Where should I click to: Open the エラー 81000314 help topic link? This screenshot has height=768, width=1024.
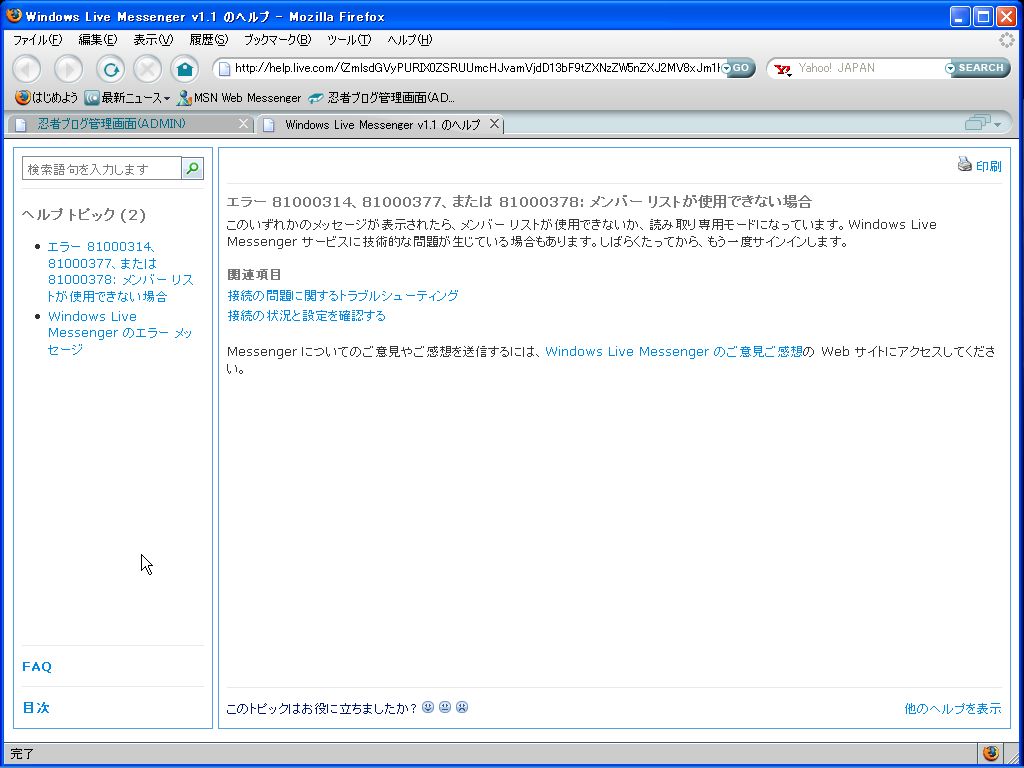(x=121, y=272)
